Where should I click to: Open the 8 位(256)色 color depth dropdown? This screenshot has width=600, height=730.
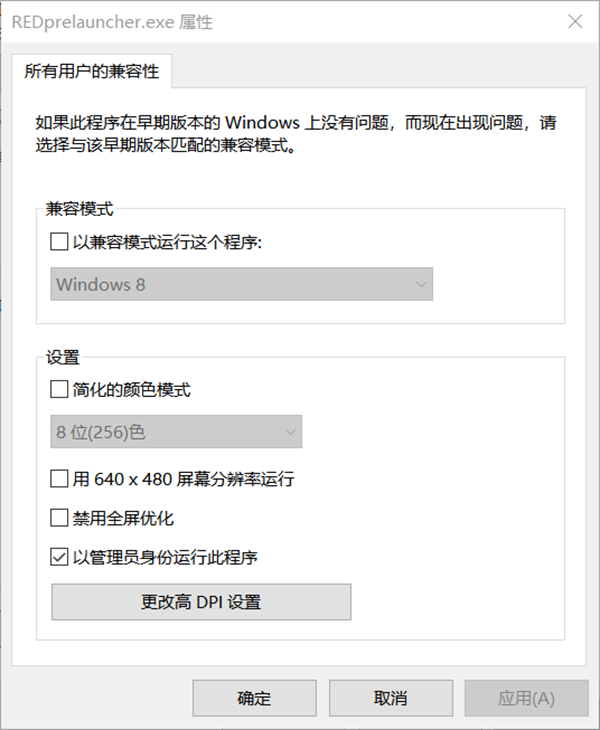176,432
